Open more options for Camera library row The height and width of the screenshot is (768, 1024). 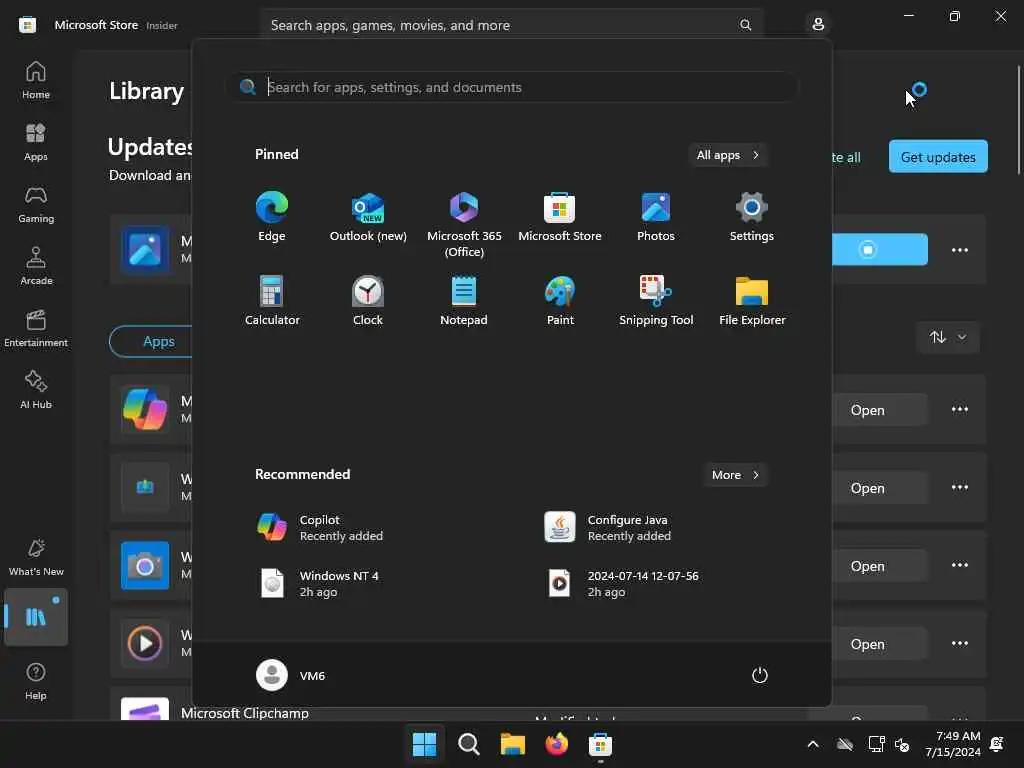(x=959, y=565)
